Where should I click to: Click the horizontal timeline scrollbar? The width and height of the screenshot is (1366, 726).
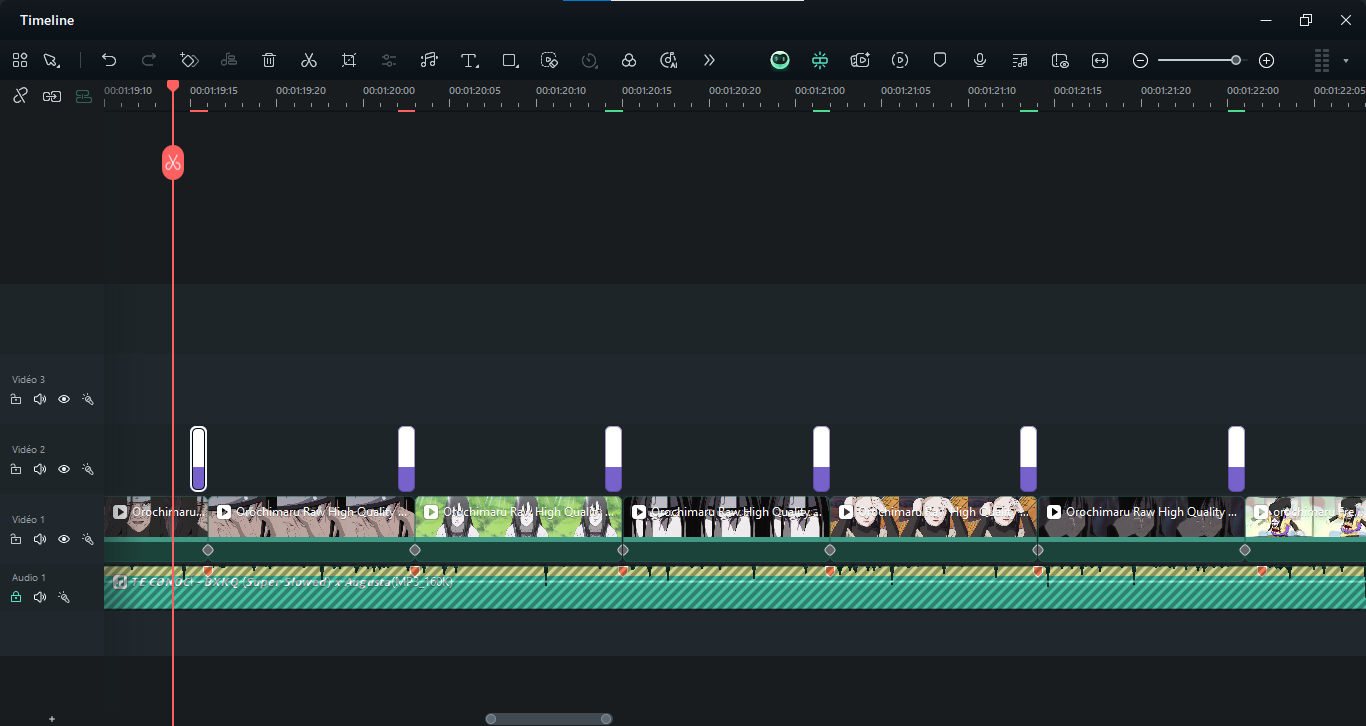point(548,719)
